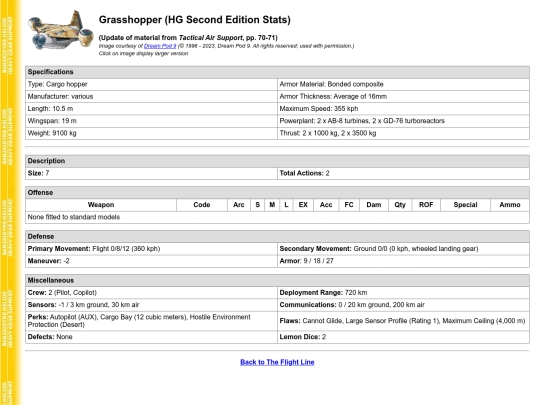Click the 'Weight: 9100 kg' cell
Screen dimensions: 540x405
coord(151,133)
